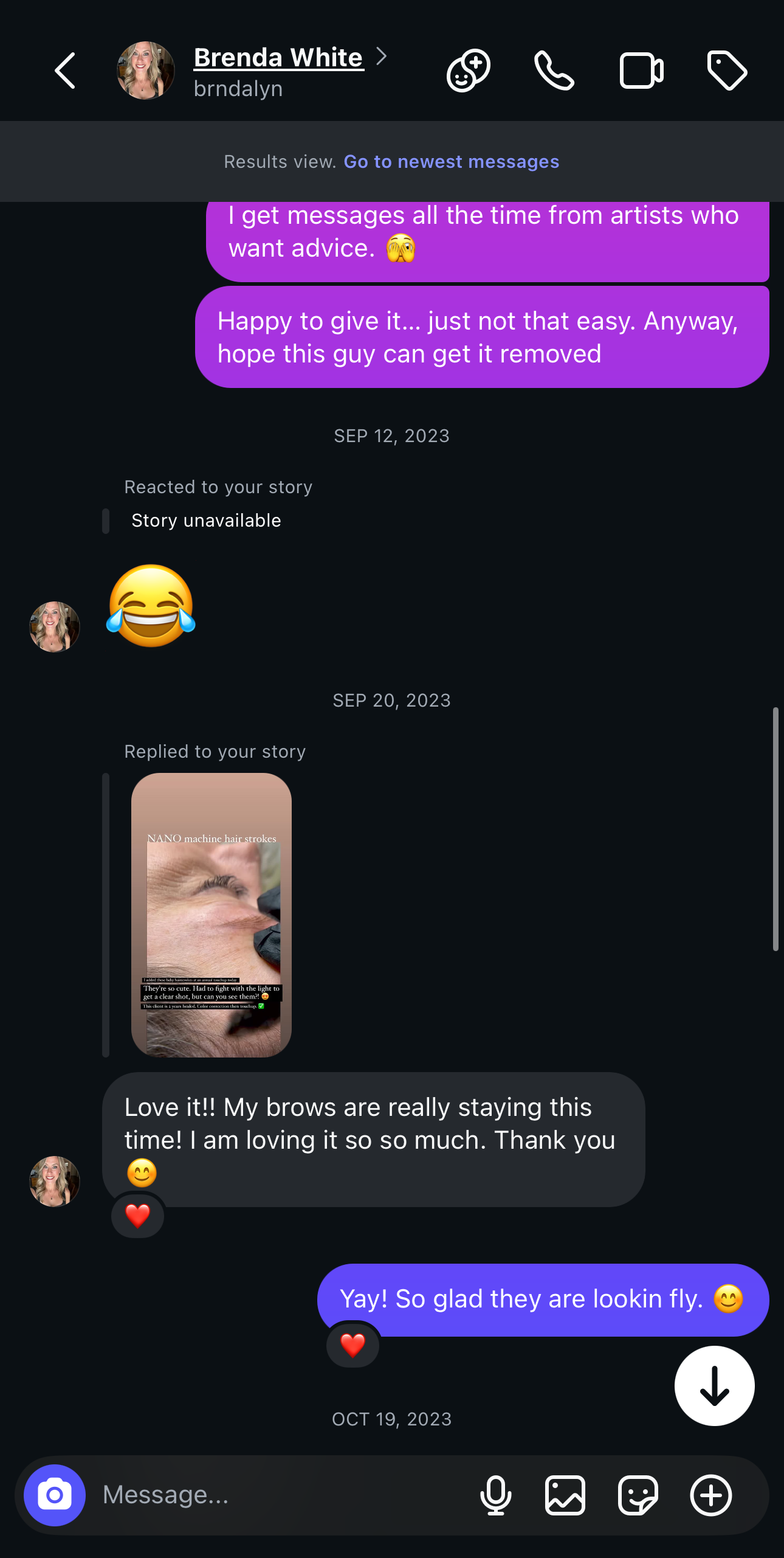This screenshot has width=784, height=1558.
Task: Open the sticker picker
Action: [638, 1495]
